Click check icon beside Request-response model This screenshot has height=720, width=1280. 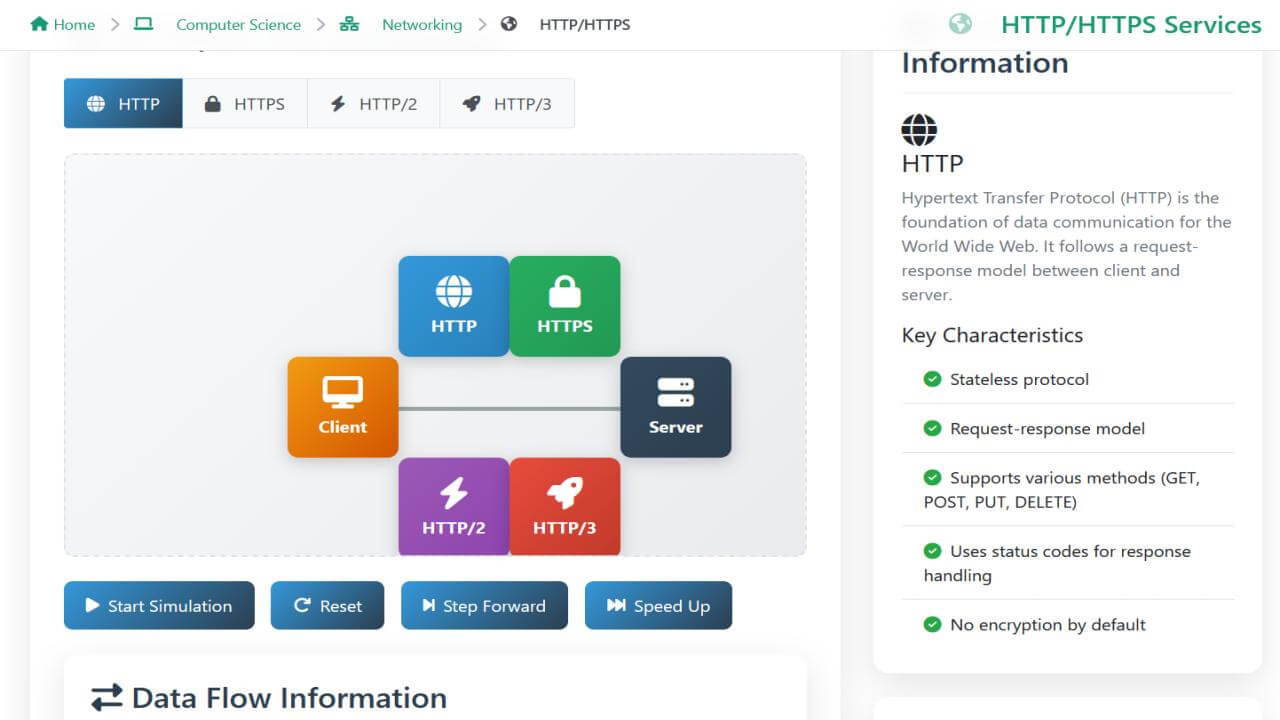click(932, 428)
